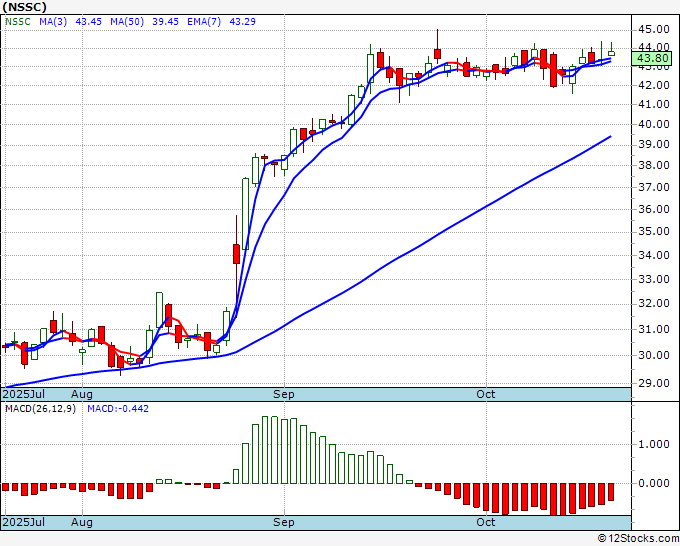The height and width of the screenshot is (546, 680).
Task: Click the Oct marker on price timeline
Action: [486, 394]
